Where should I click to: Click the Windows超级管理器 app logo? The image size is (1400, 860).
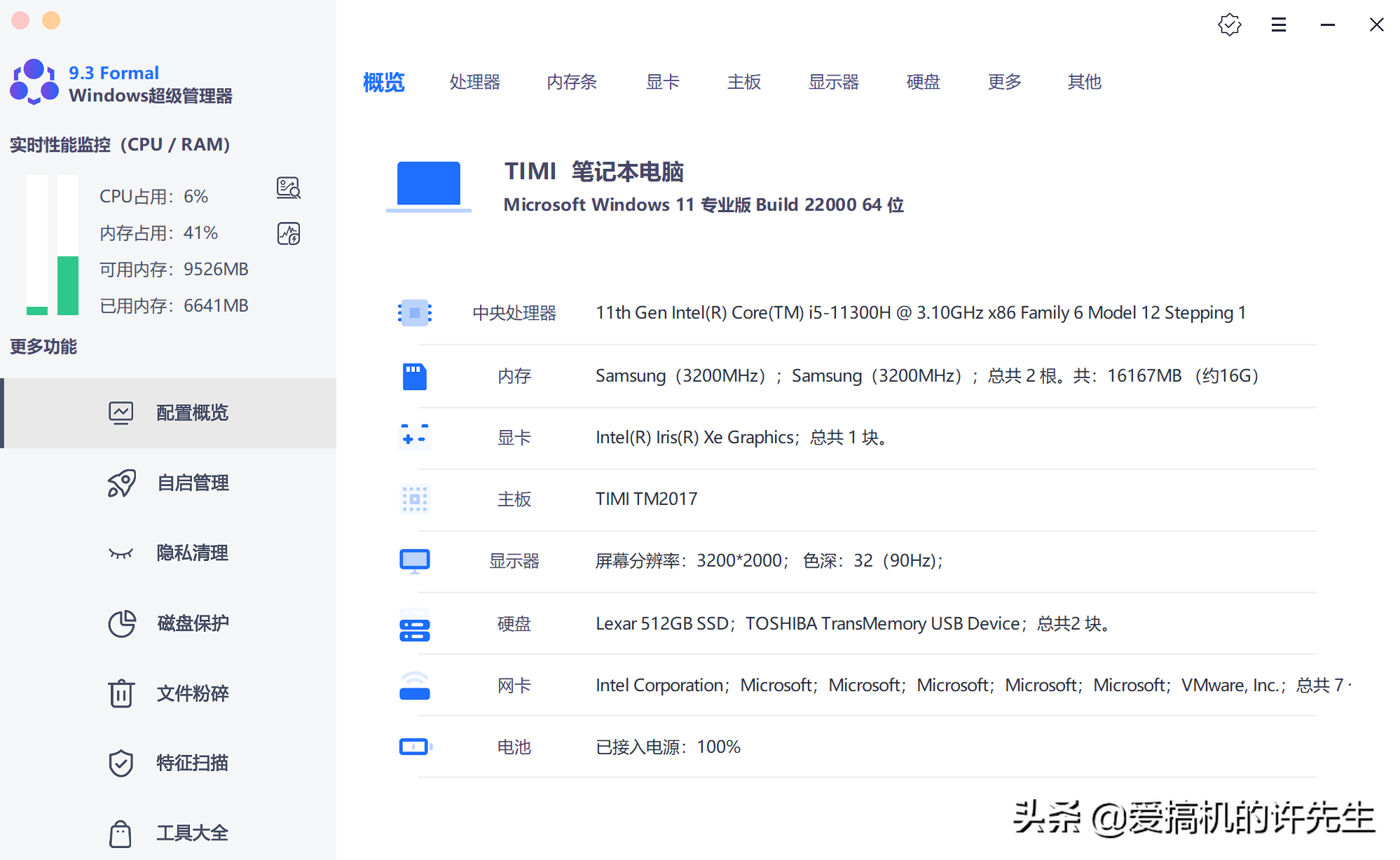coord(34,83)
